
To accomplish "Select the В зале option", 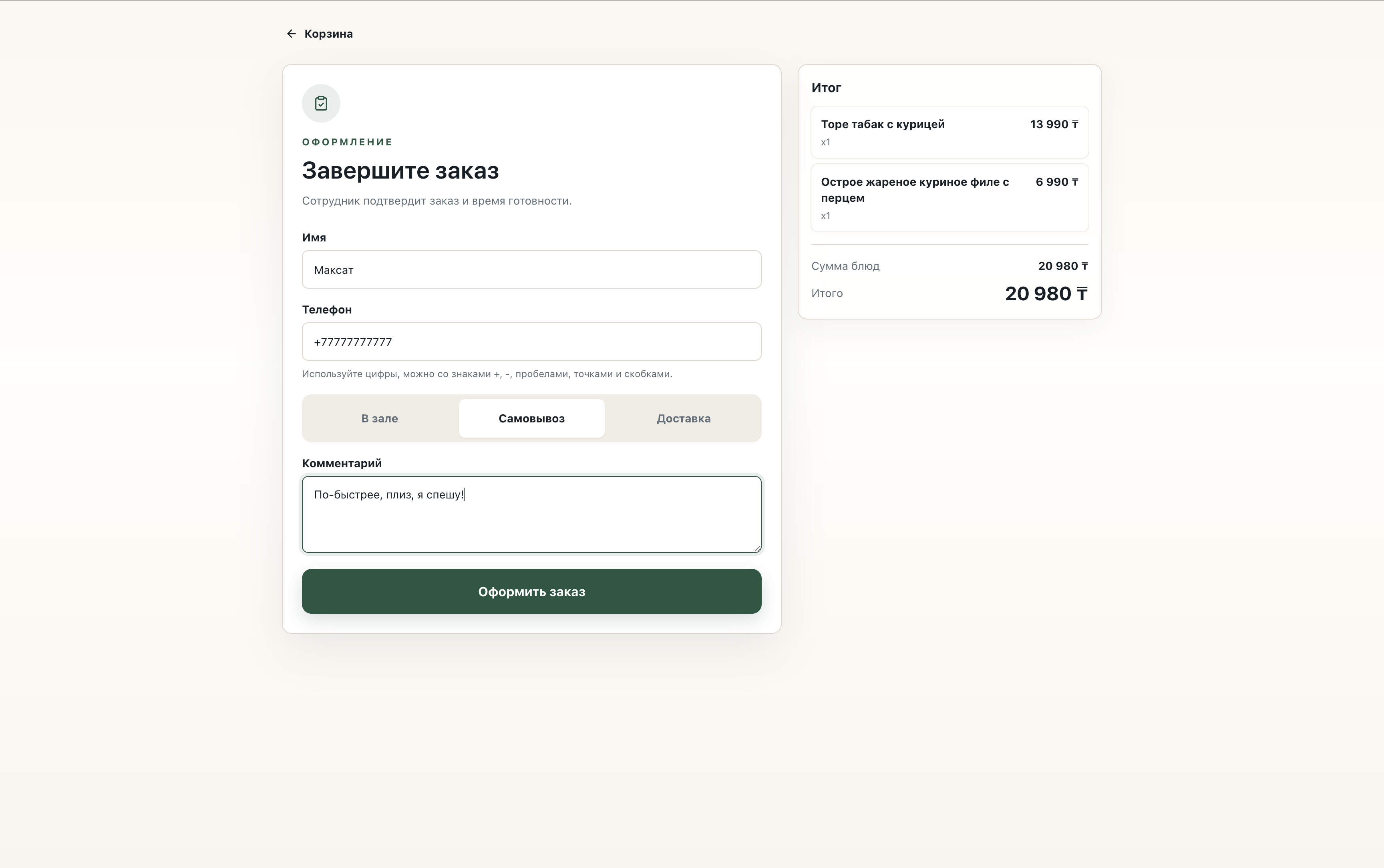I will pyautogui.click(x=379, y=418).
